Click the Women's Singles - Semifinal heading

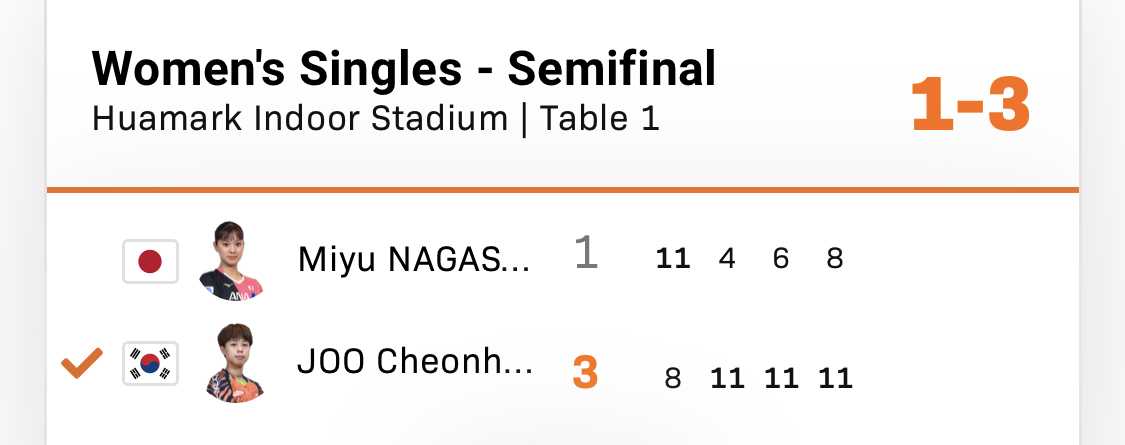pos(404,69)
